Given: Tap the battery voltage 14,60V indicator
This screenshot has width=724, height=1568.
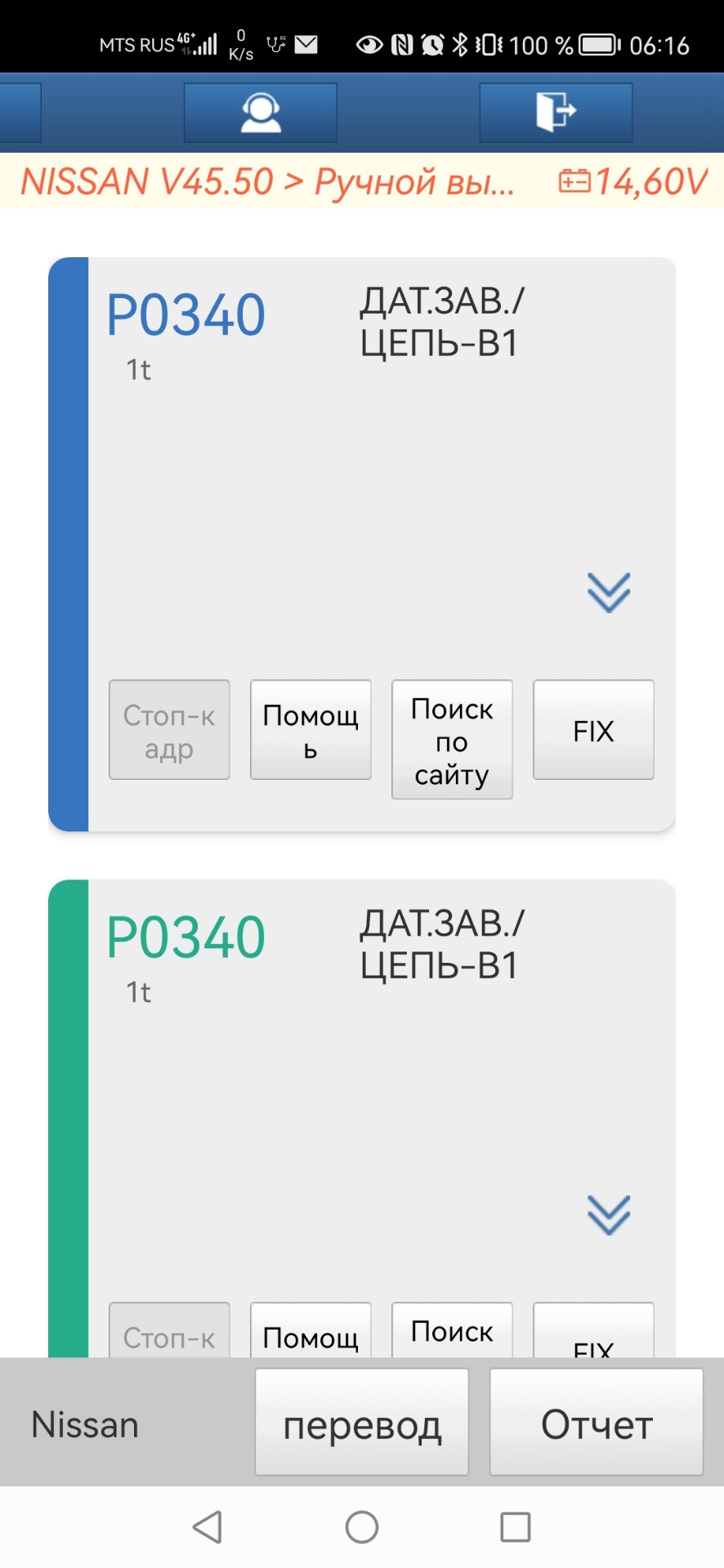Looking at the screenshot, I should pos(632,181).
